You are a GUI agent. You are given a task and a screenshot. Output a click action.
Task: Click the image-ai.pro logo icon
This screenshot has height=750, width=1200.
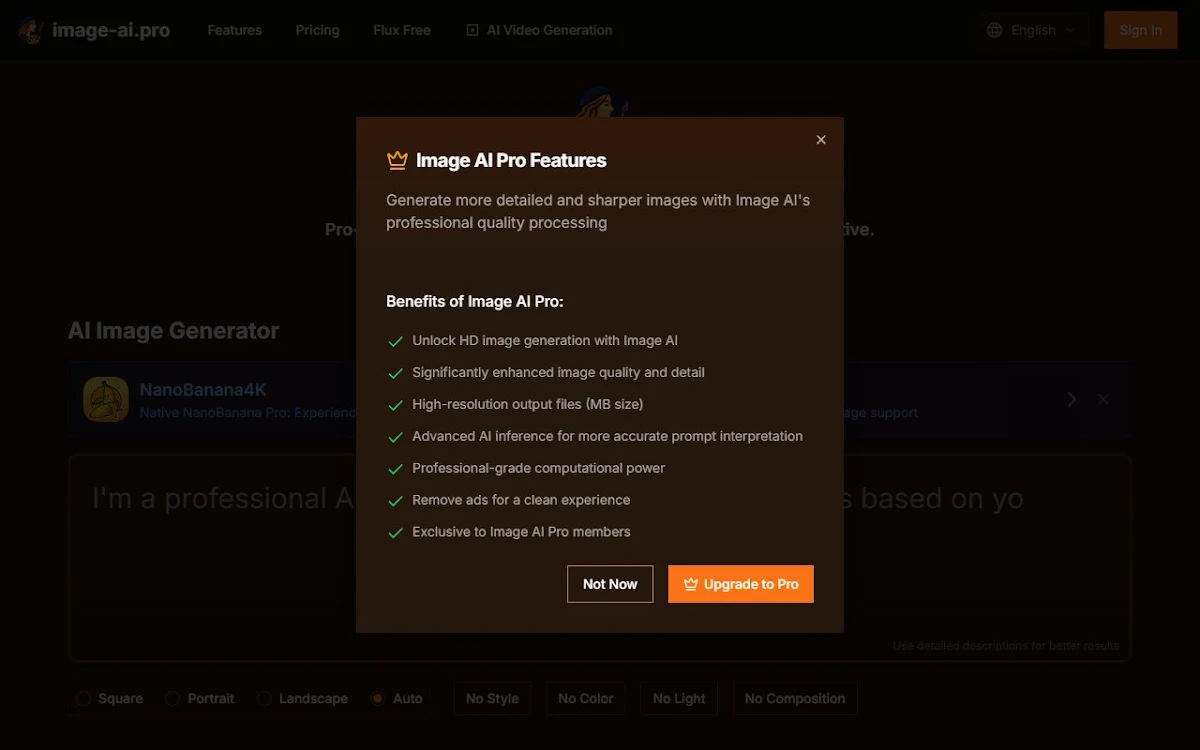pyautogui.click(x=31, y=30)
